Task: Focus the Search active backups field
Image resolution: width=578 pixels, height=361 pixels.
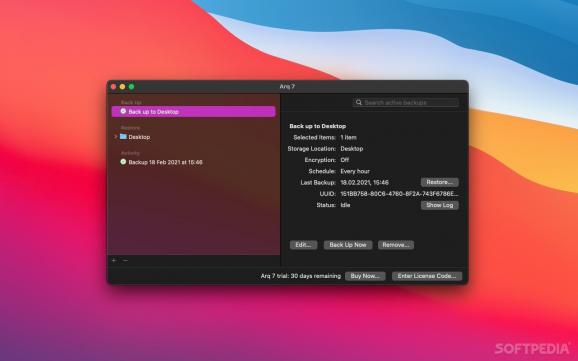Action: click(x=405, y=103)
